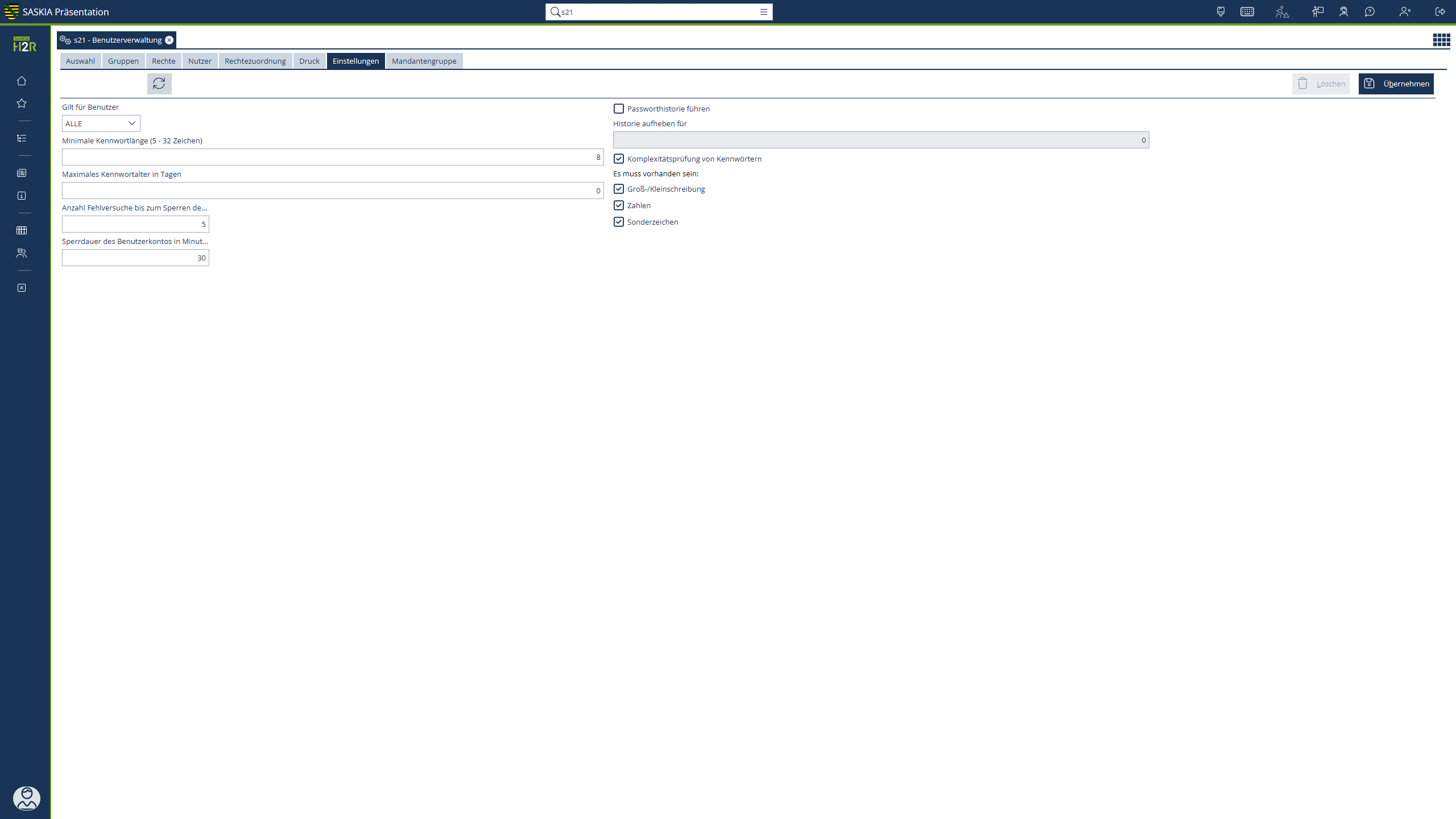The width and height of the screenshot is (1456, 819).
Task: Click the Minimale Kennwortlänge input field
Action: (333, 157)
